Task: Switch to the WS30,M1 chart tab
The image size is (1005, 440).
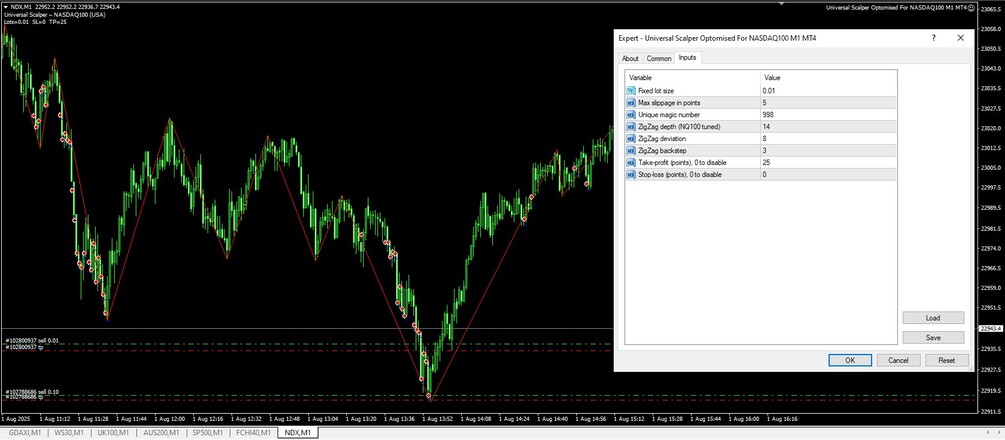Action: coord(69,433)
